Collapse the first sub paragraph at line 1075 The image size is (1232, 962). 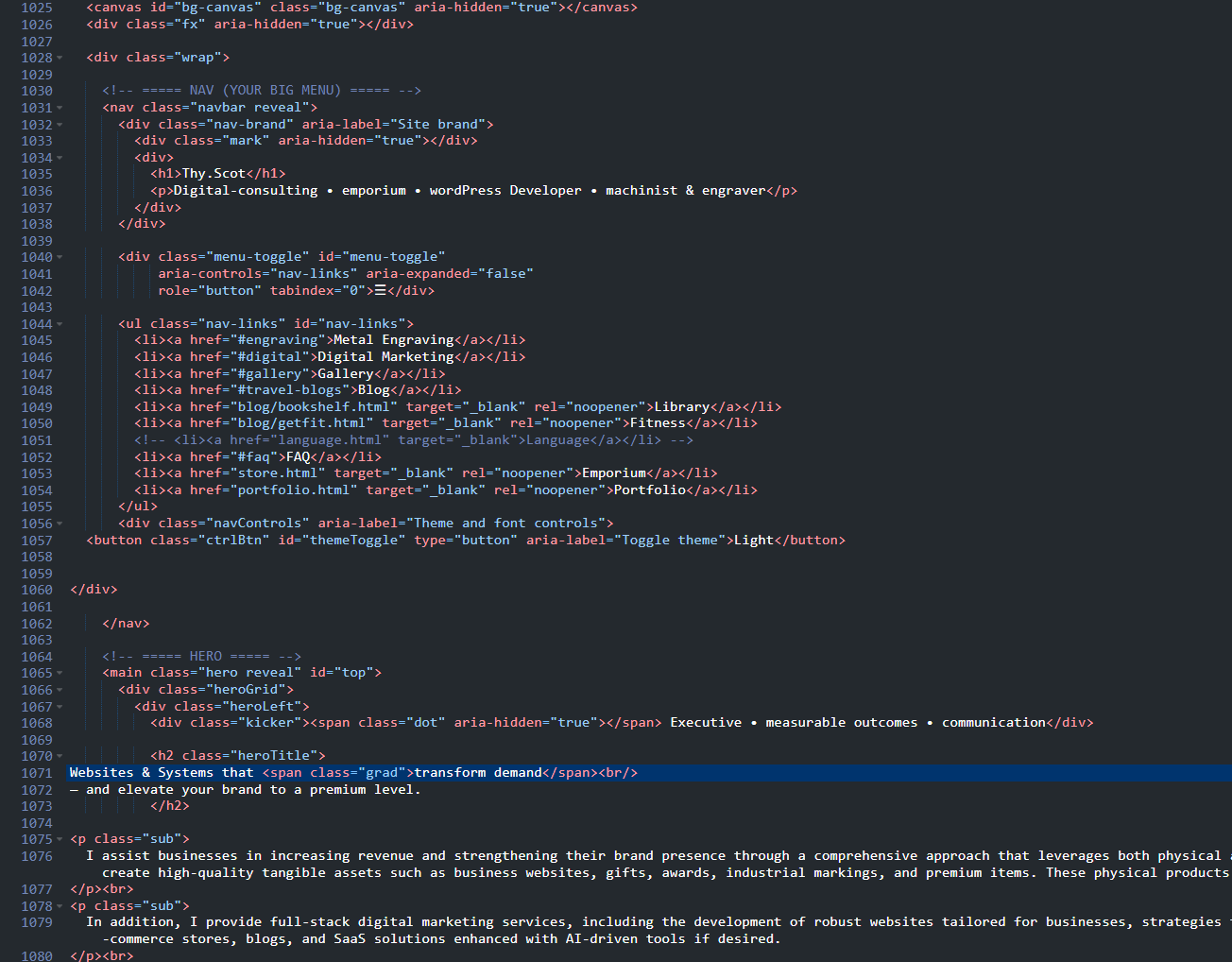[60, 839]
